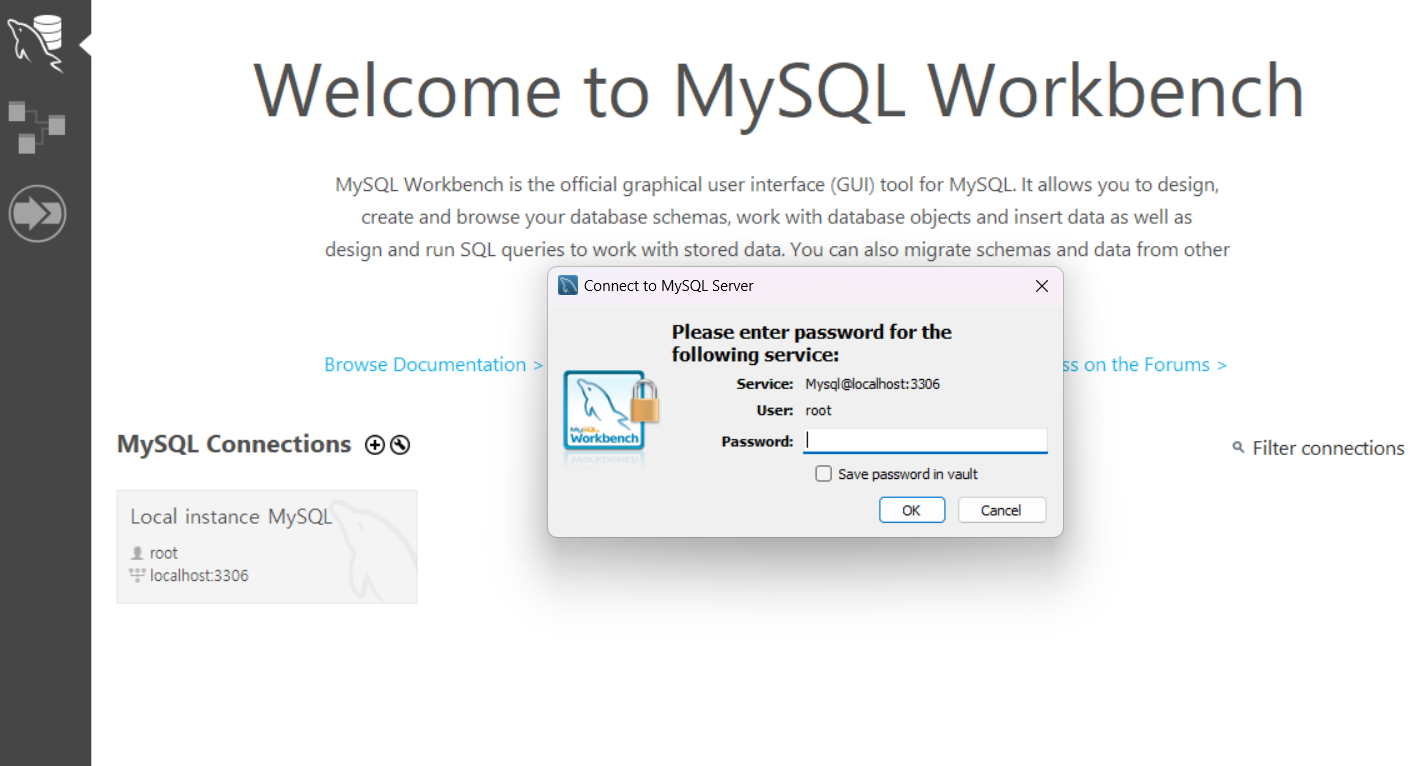This screenshot has height=766, width=1415.
Task: Open the Migration wizard in the sidebar
Action: [37, 213]
